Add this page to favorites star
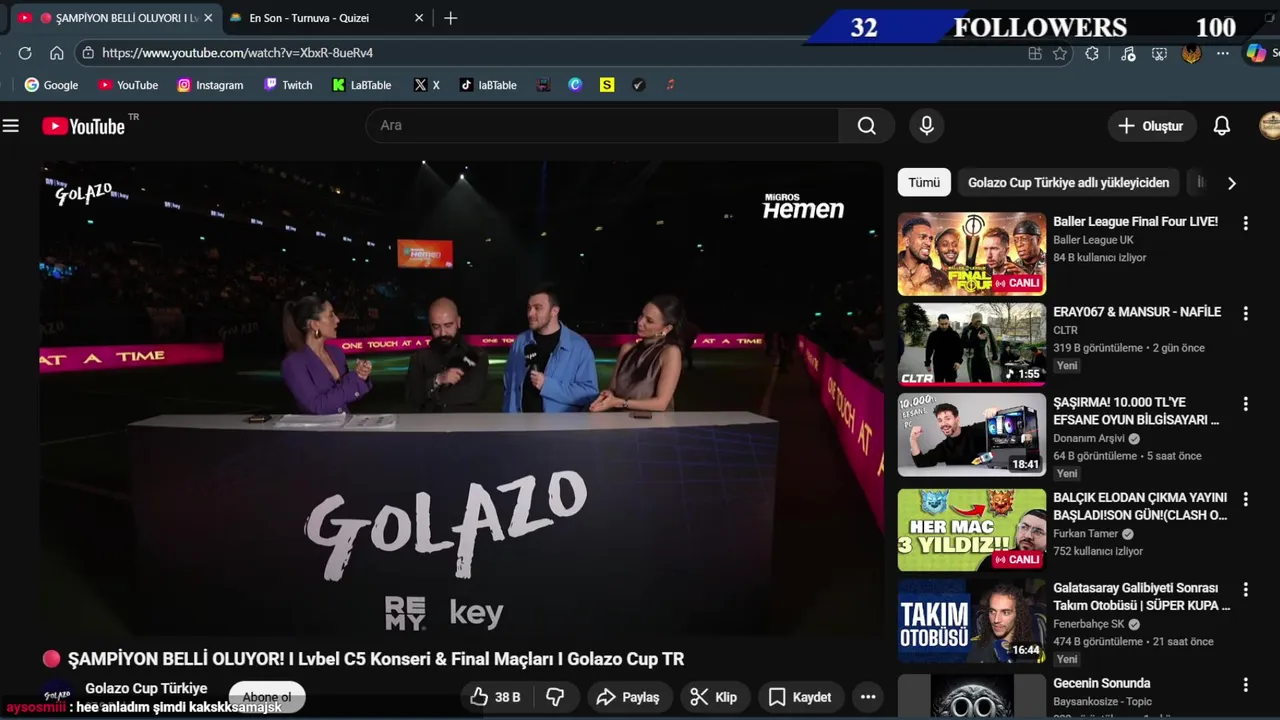Image resolution: width=1280 pixels, height=720 pixels. (1060, 54)
